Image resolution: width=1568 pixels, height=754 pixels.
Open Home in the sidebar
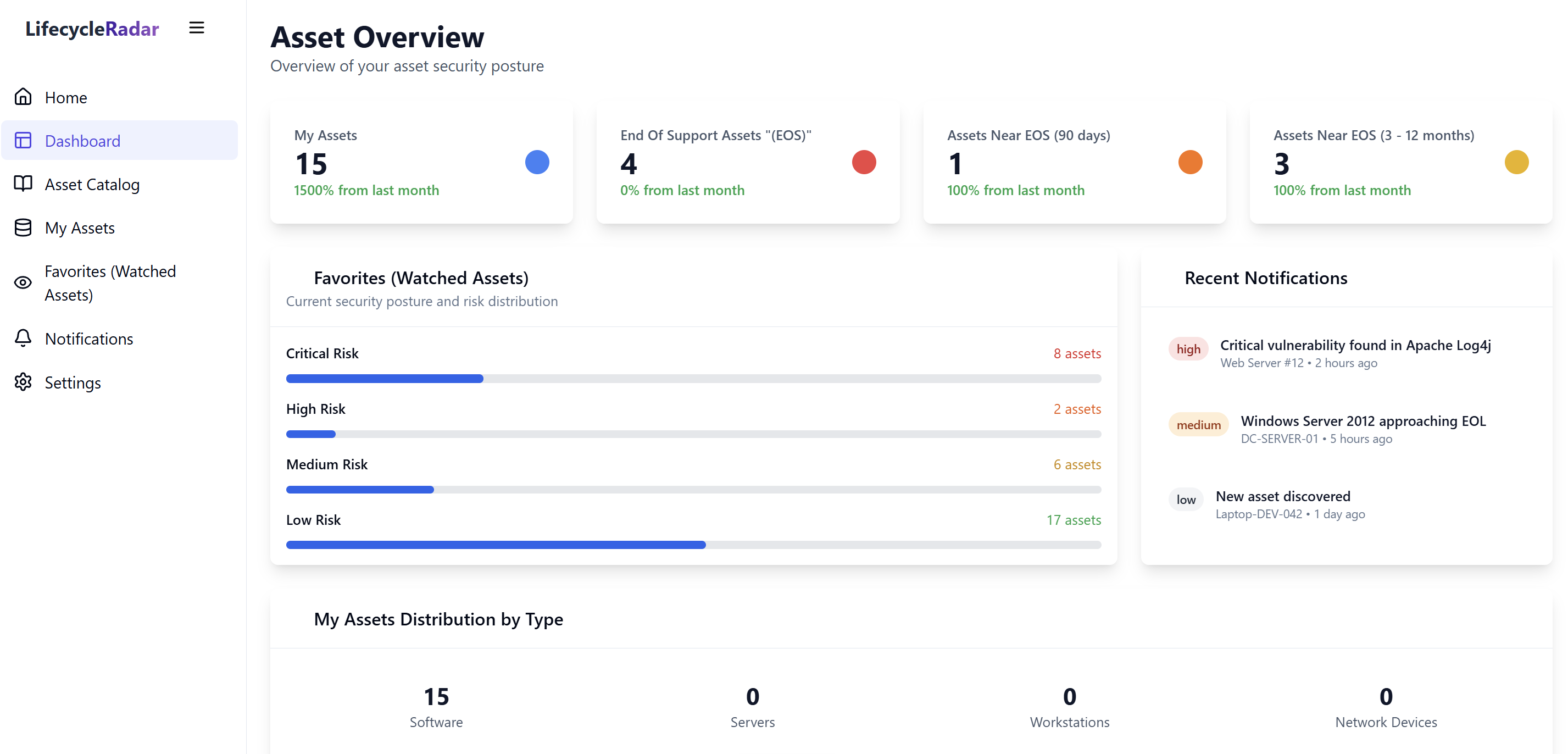(119, 97)
